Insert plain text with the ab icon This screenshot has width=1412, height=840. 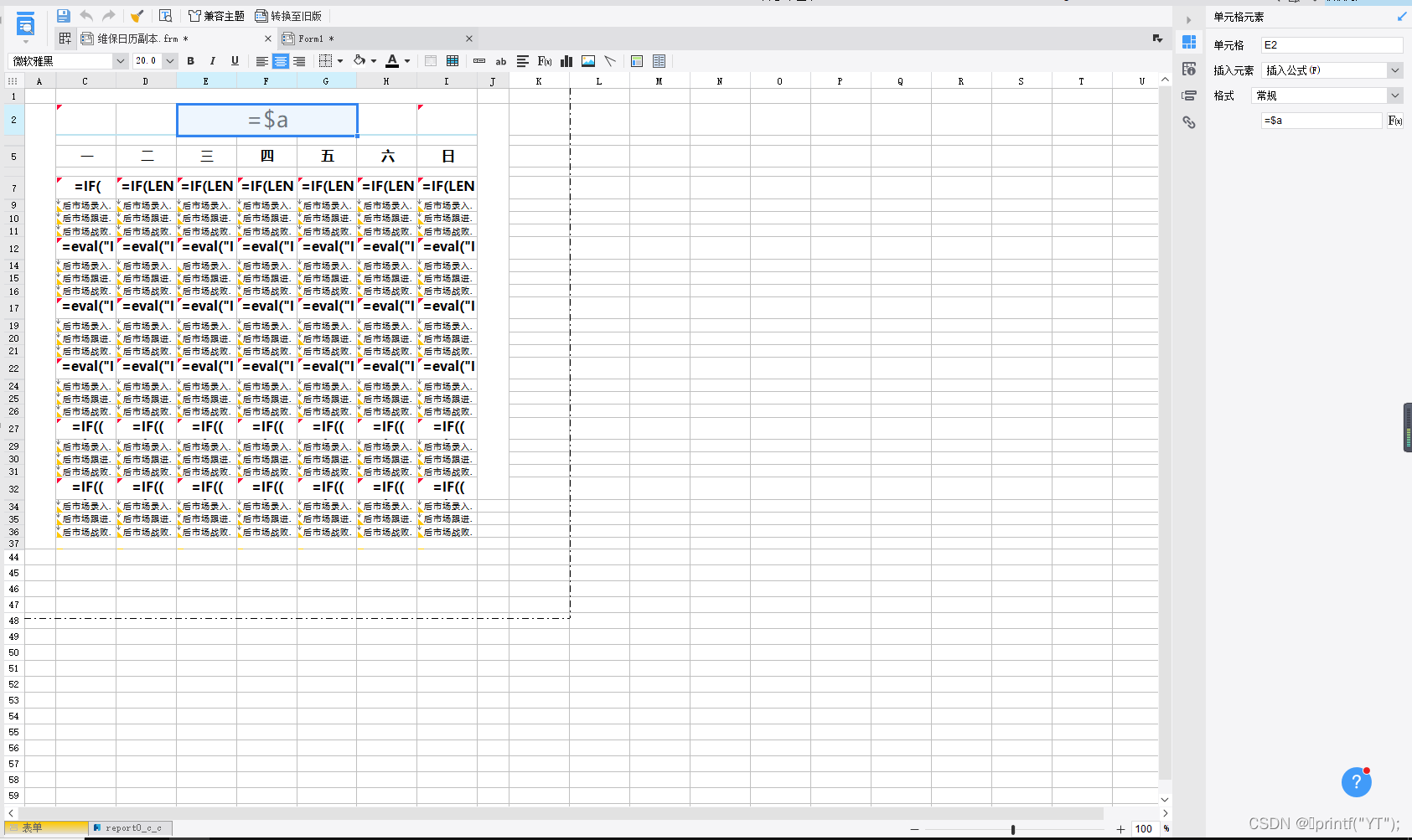point(501,61)
